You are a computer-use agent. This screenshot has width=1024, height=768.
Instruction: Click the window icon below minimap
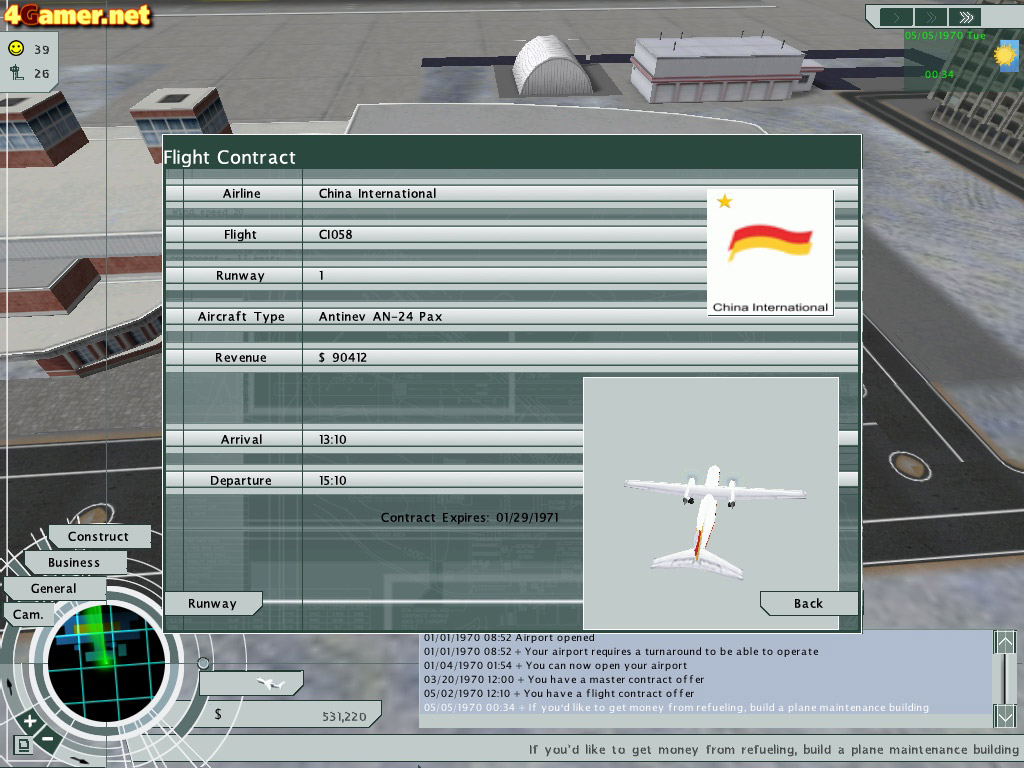(23, 745)
